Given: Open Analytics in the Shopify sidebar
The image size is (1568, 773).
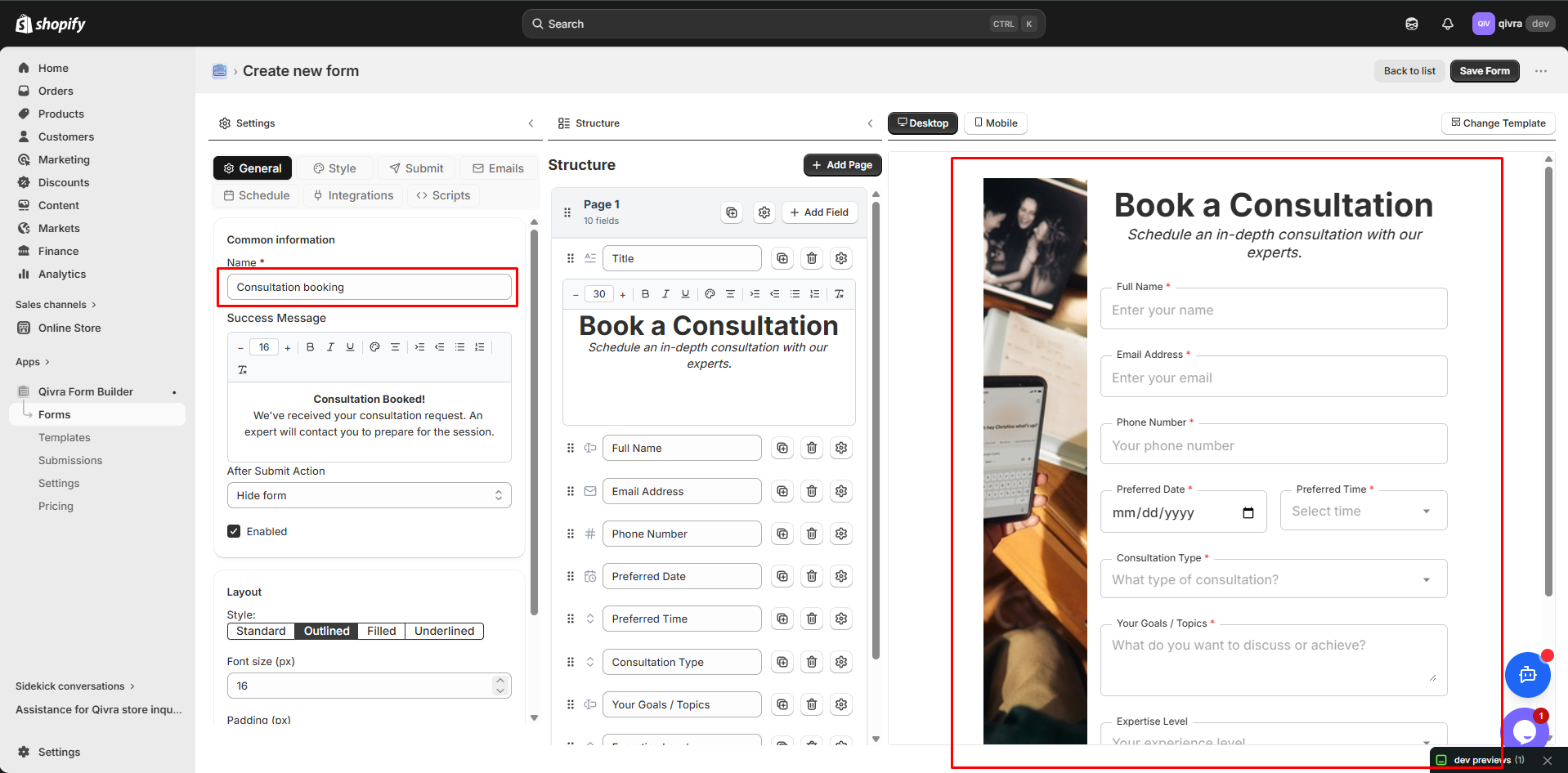Looking at the screenshot, I should [x=62, y=275].
